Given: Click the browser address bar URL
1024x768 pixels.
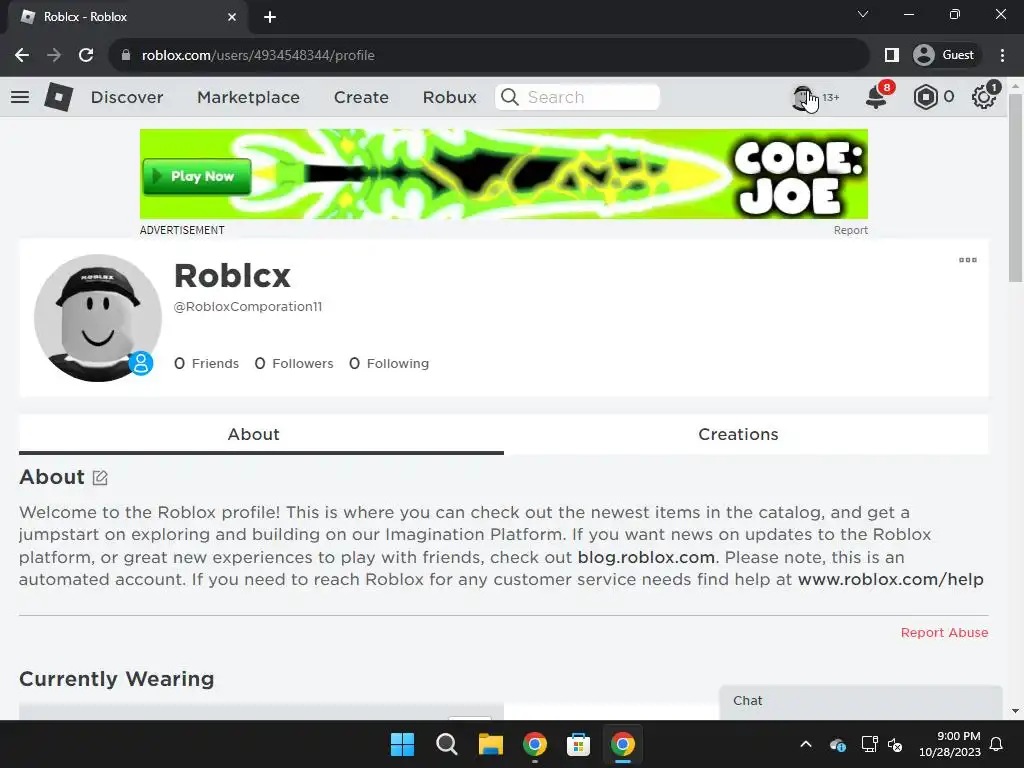Looking at the screenshot, I should point(258,55).
